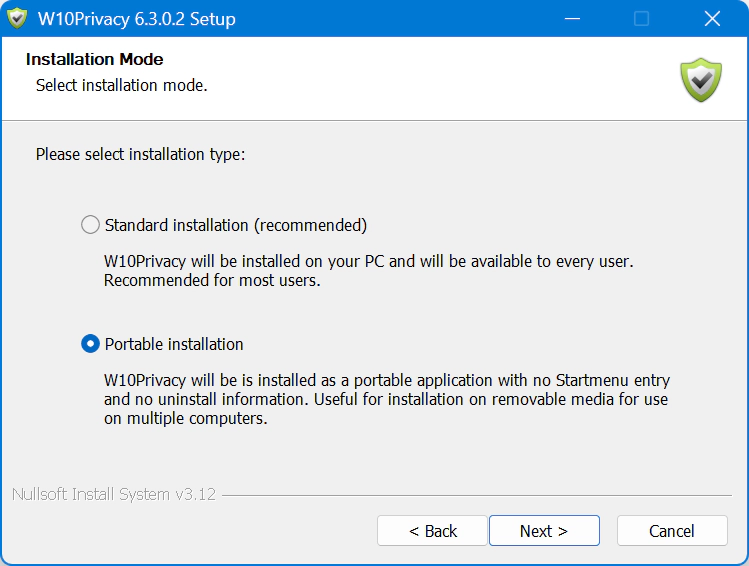Click the "Please select installation type:" label
Screen dimensions: 749x566
(x=140, y=154)
